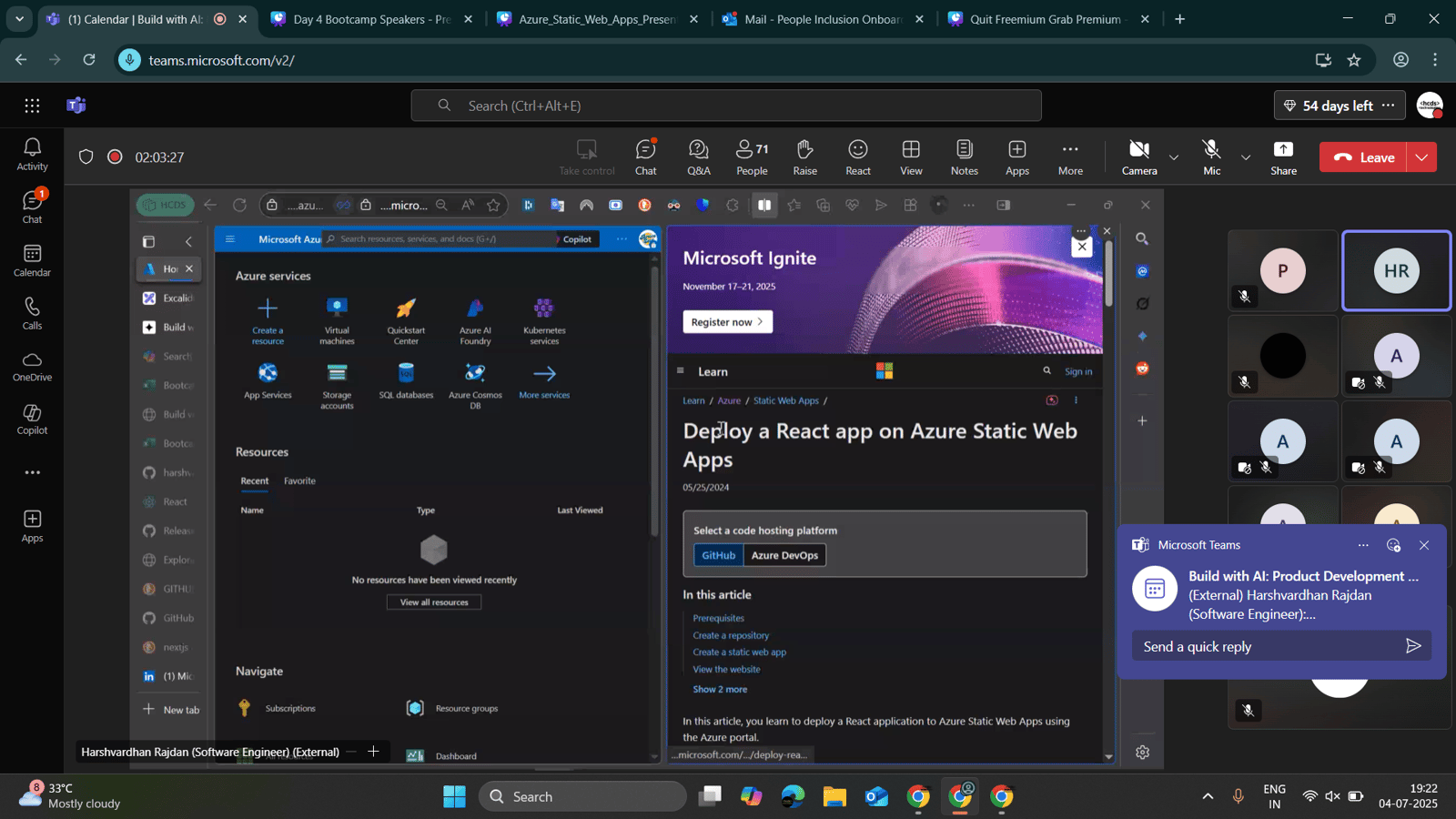Open File Explorer from taskbar
The image size is (1456, 819).
coord(834,796)
